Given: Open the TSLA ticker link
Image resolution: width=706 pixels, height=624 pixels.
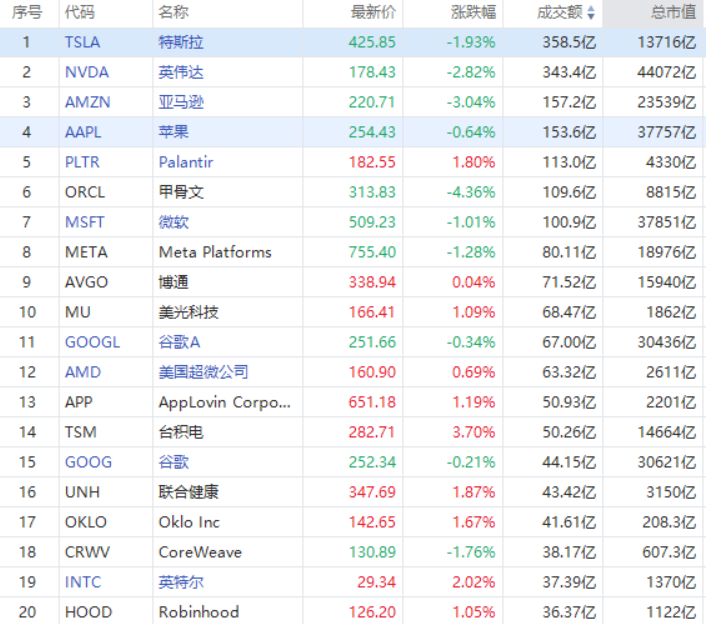Looking at the screenshot, I should point(82,42).
